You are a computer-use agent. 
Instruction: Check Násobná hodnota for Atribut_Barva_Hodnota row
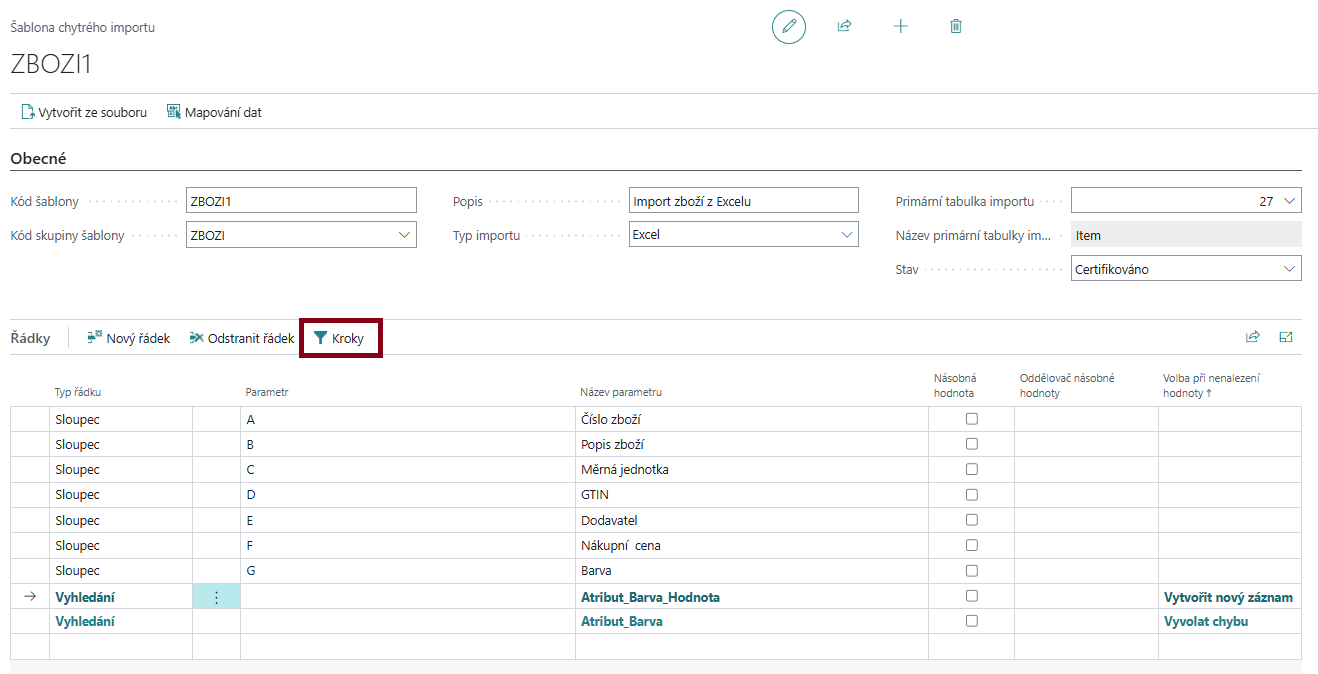(971, 596)
